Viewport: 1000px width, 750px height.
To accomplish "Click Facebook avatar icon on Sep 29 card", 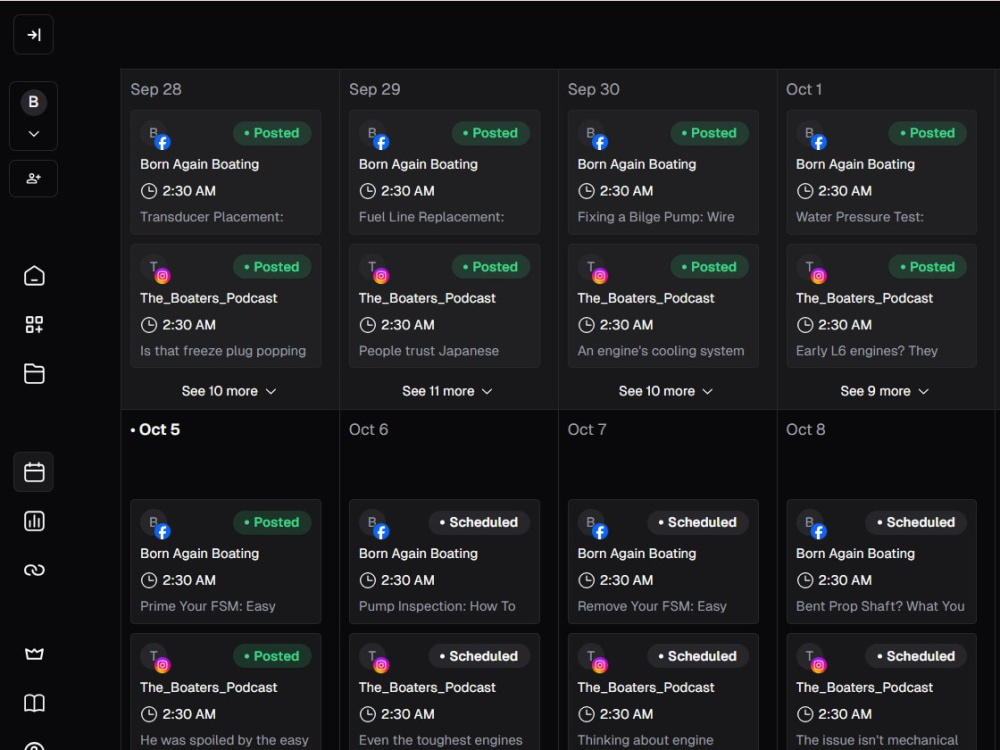I will click(374, 135).
